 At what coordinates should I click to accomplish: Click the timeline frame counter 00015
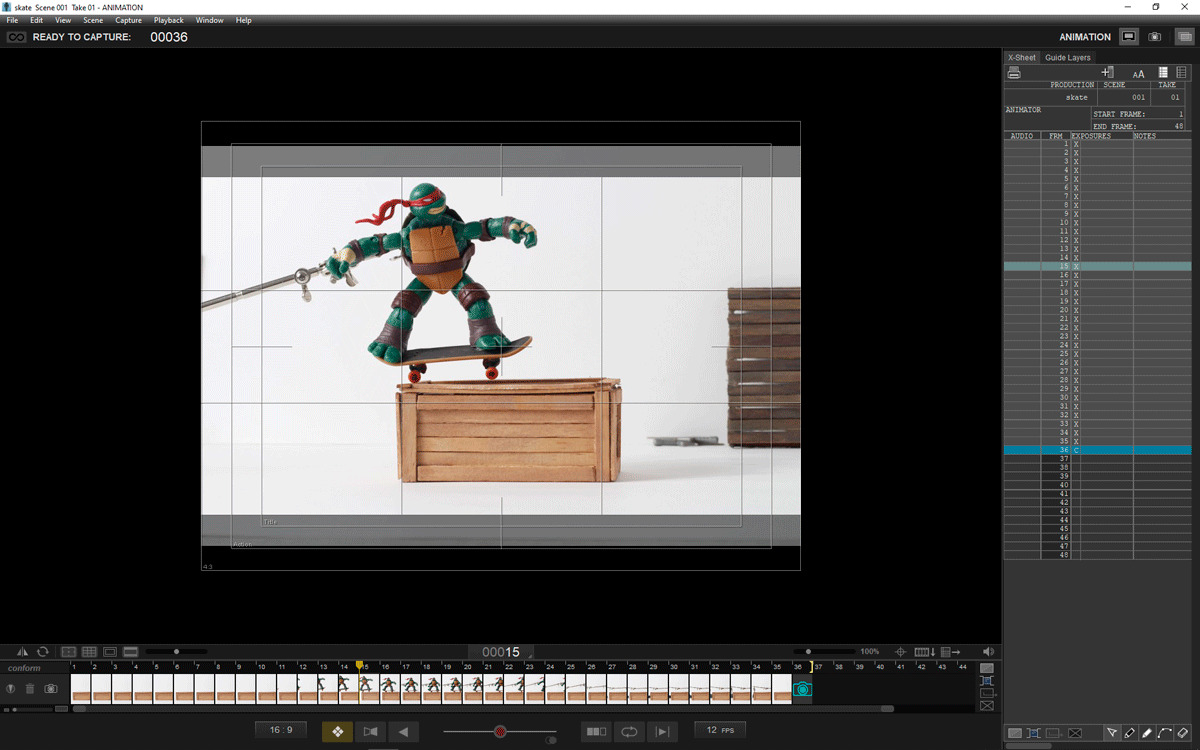(x=501, y=652)
